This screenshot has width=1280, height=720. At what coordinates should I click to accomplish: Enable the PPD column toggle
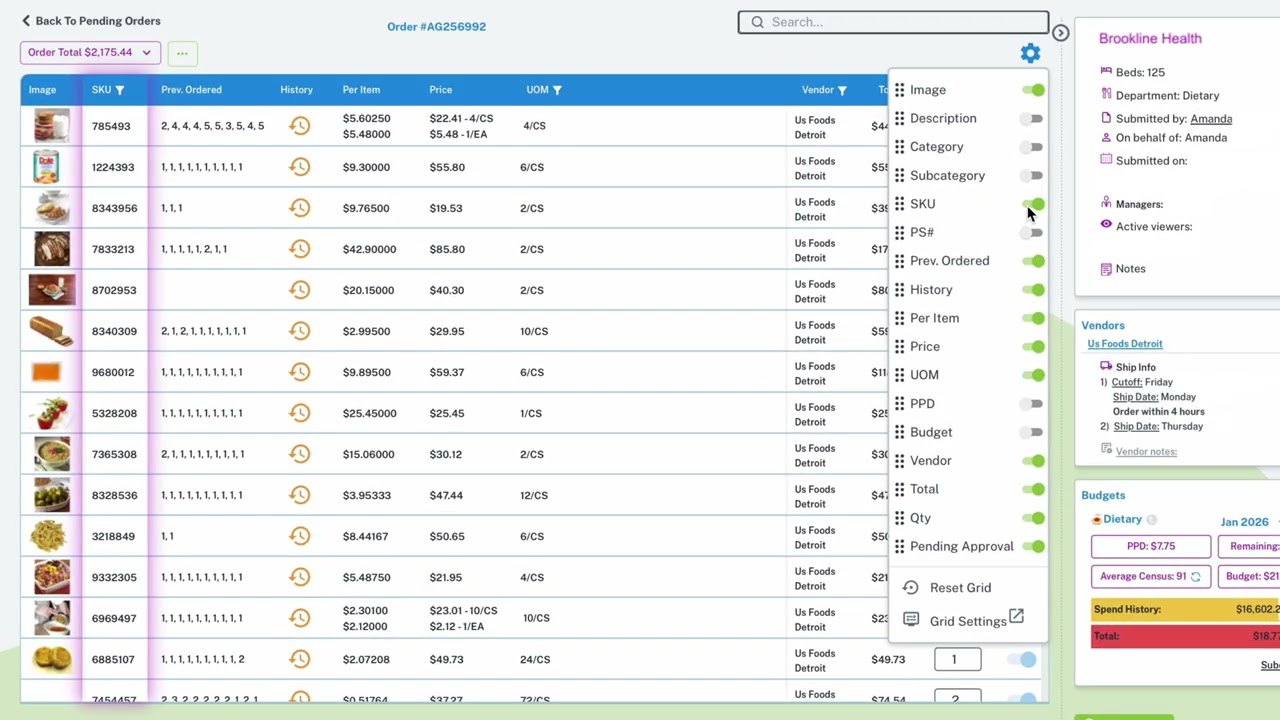click(x=1034, y=404)
